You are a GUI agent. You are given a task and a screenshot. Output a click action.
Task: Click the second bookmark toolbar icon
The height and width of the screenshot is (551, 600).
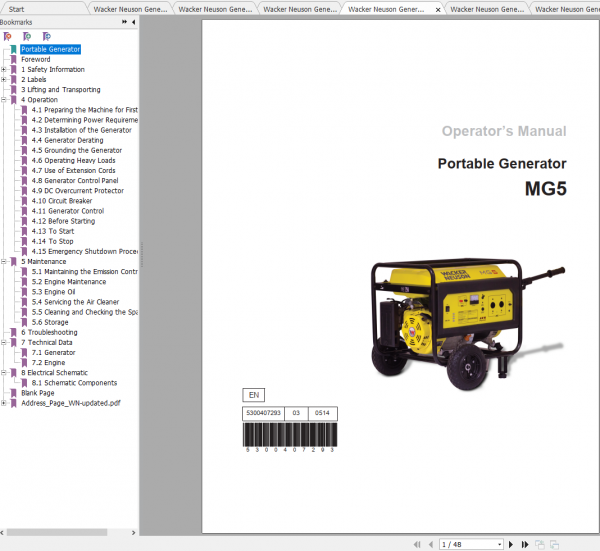click(27, 36)
